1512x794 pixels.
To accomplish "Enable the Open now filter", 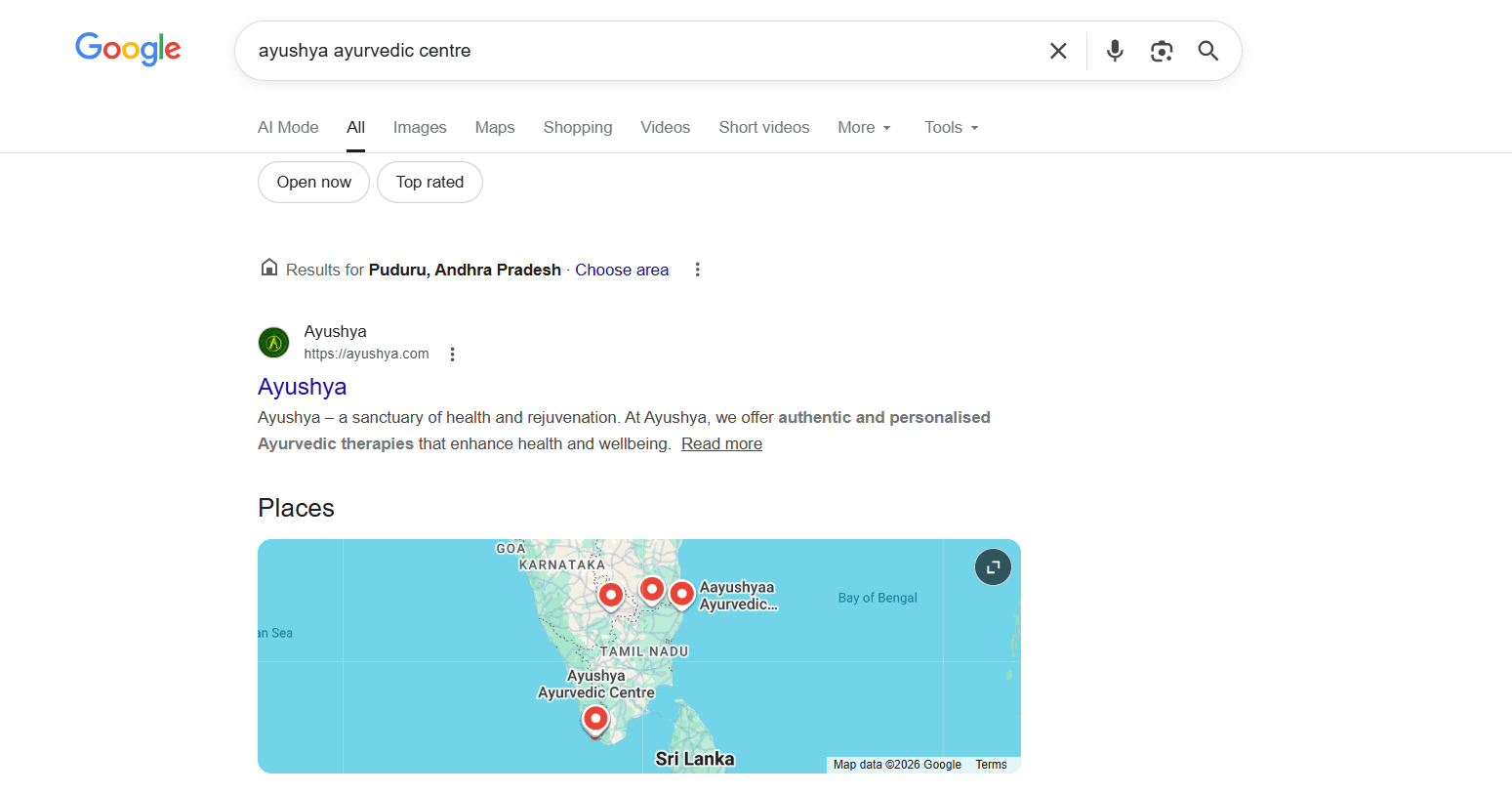I will click(313, 182).
